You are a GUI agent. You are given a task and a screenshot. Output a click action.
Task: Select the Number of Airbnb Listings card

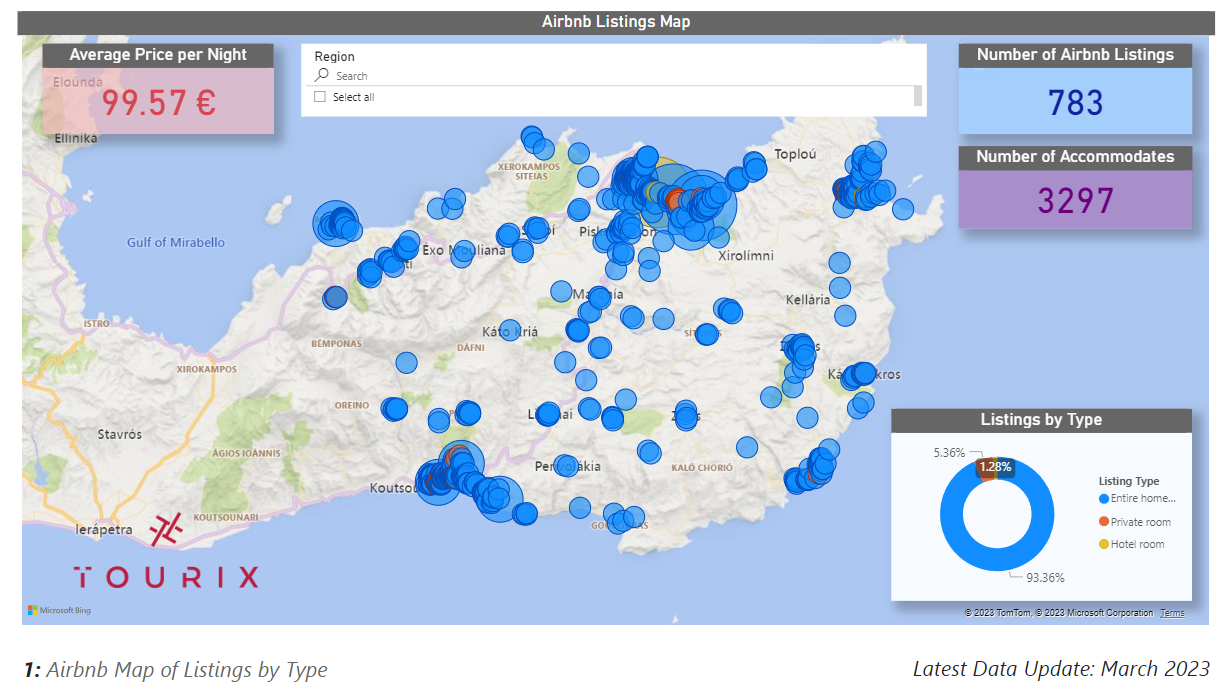(x=1075, y=90)
